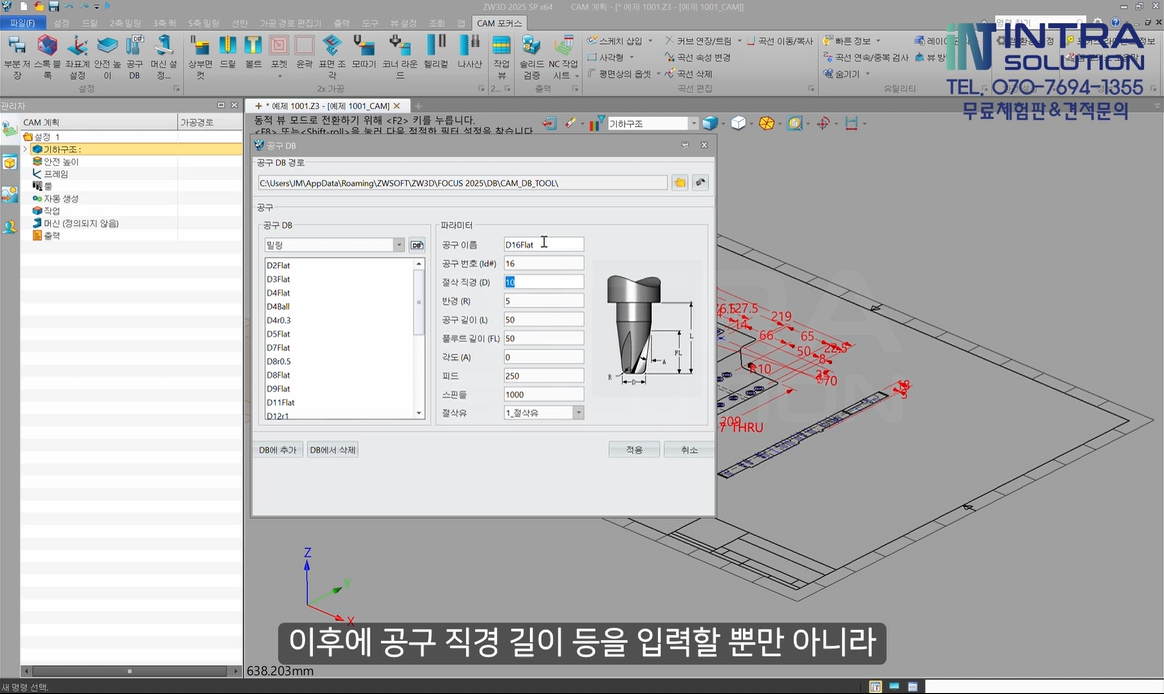The width and height of the screenshot is (1164, 694).
Task: Click the DB icon beside 밀링 dropdown
Action: pyautogui.click(x=417, y=245)
